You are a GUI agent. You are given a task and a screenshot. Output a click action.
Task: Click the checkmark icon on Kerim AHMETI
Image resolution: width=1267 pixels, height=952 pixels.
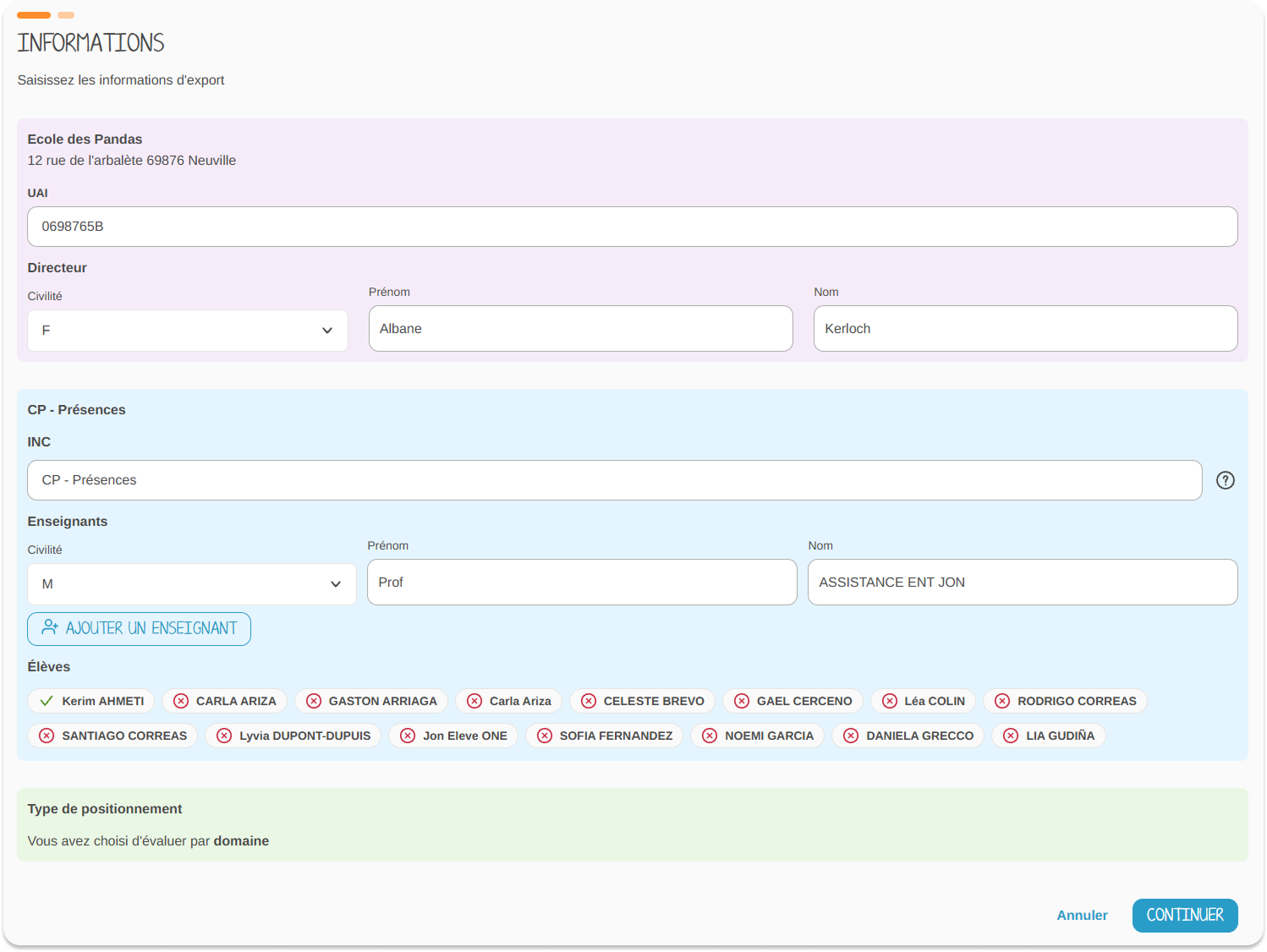click(x=47, y=701)
